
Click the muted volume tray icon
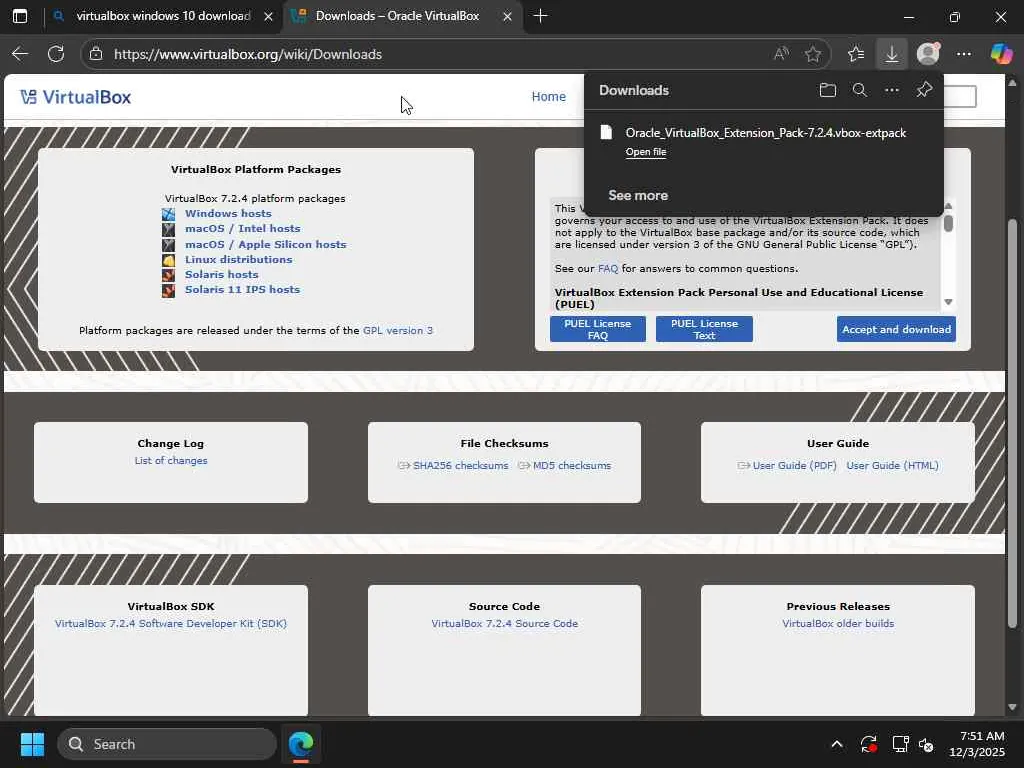pyautogui.click(x=926, y=744)
